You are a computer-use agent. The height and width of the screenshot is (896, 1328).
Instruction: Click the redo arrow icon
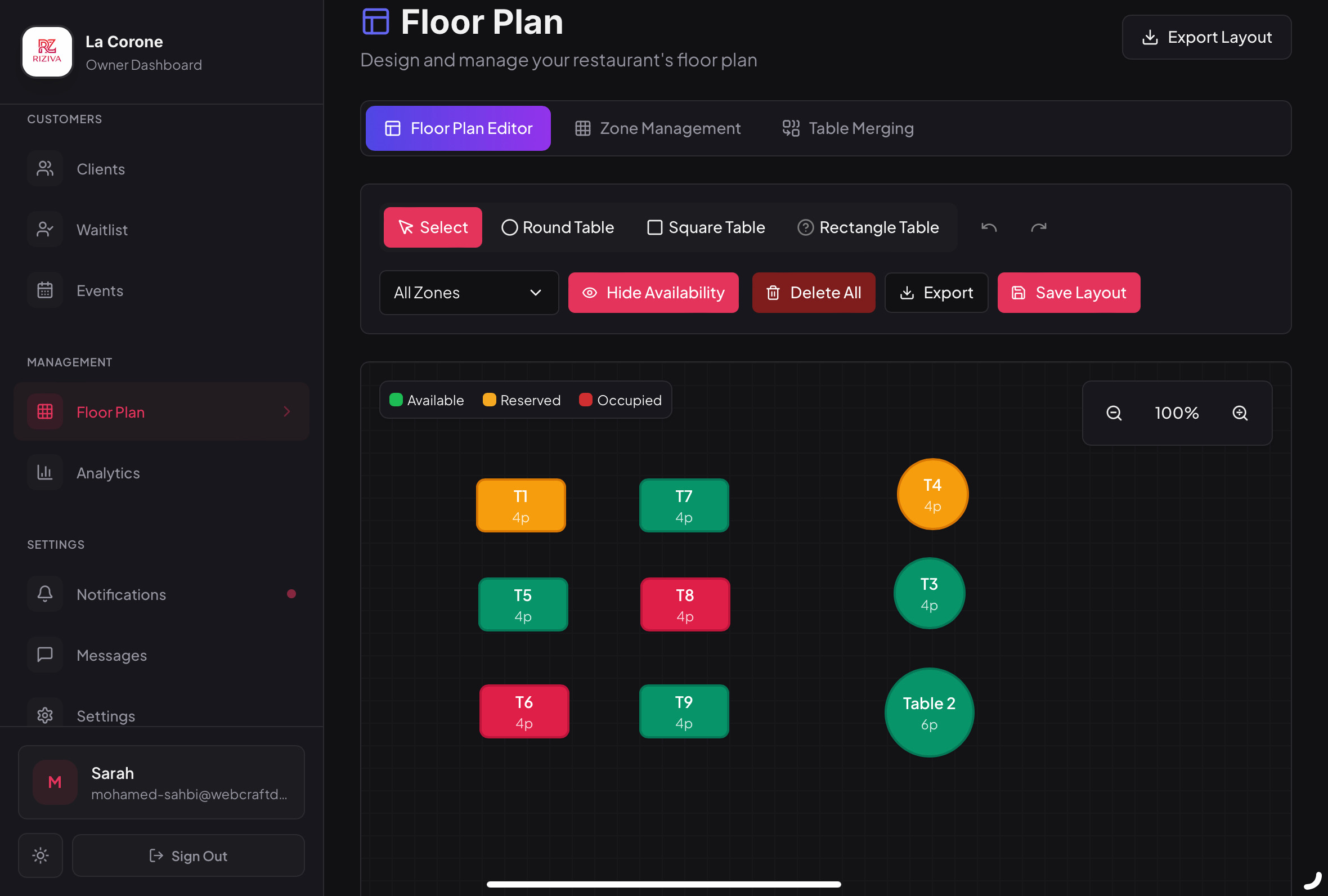(x=1038, y=227)
